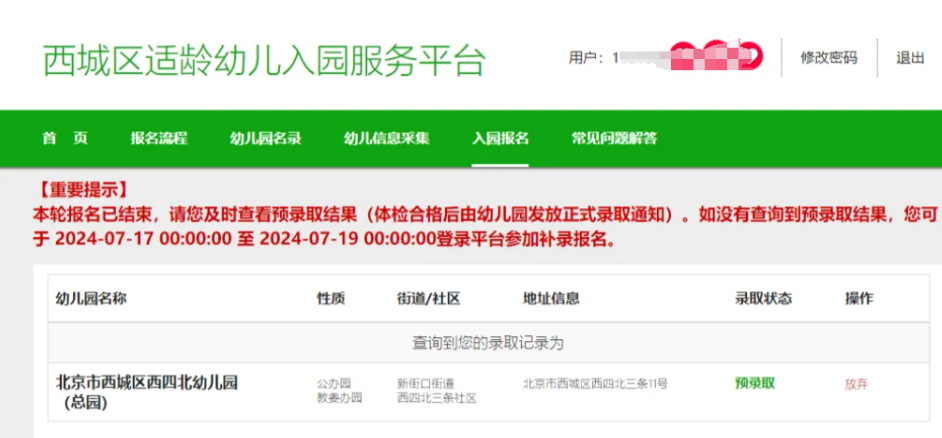Switch to the 入园报名 tab
Viewport: 942px width, 438px height.
click(x=500, y=138)
